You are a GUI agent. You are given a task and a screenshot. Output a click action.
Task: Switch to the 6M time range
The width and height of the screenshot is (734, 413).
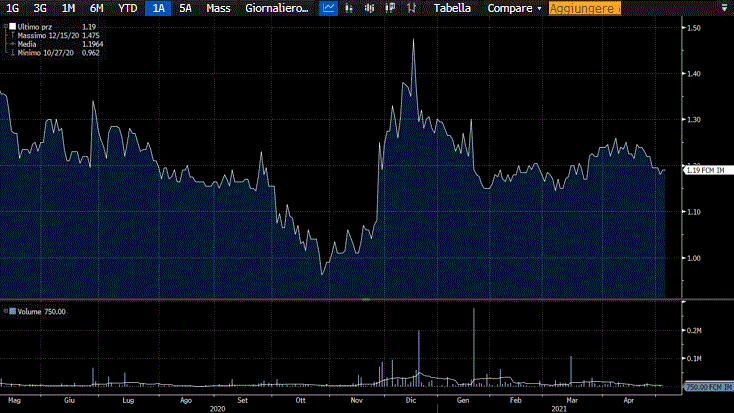click(x=96, y=8)
